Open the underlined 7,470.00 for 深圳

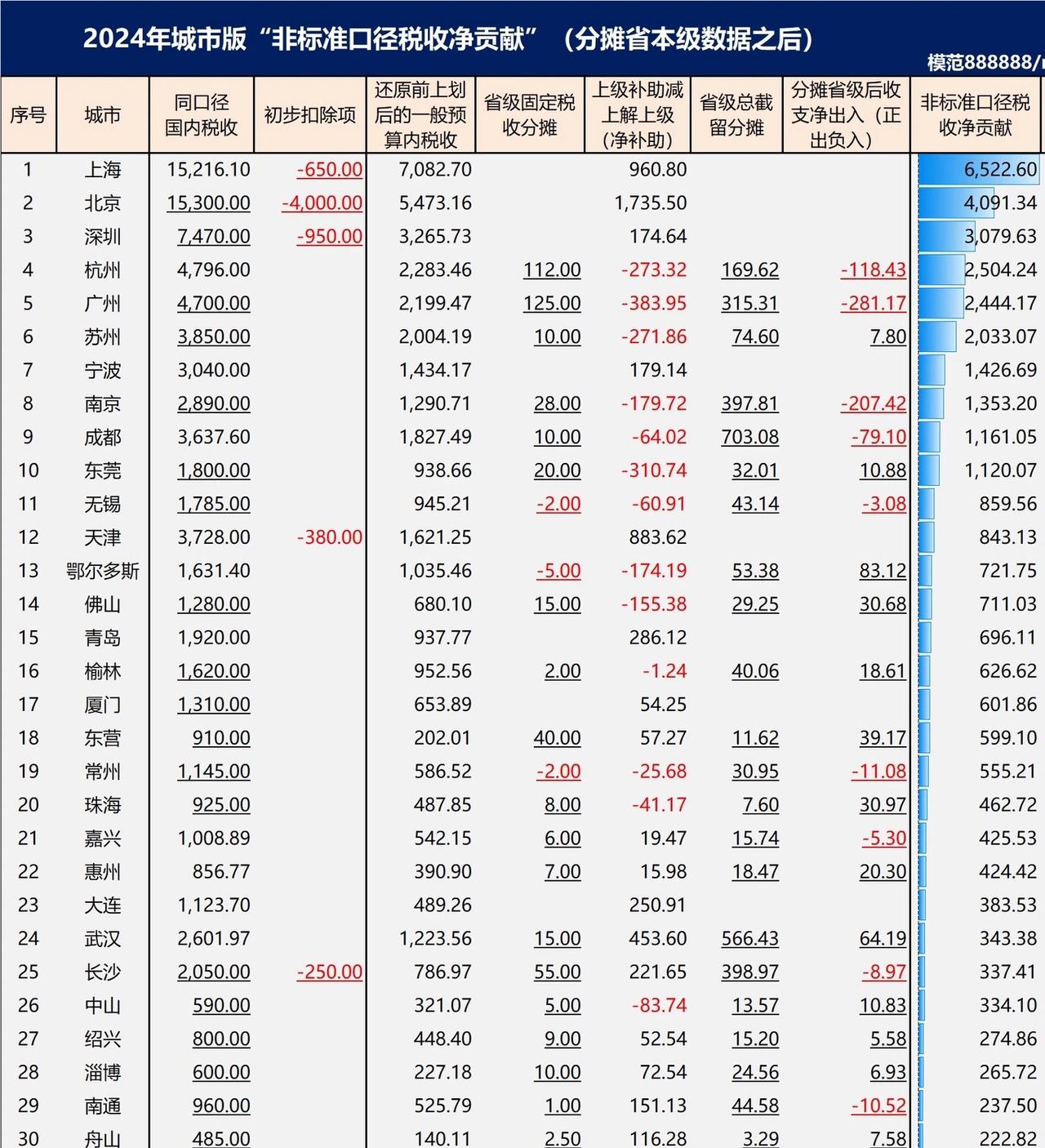coord(213,237)
